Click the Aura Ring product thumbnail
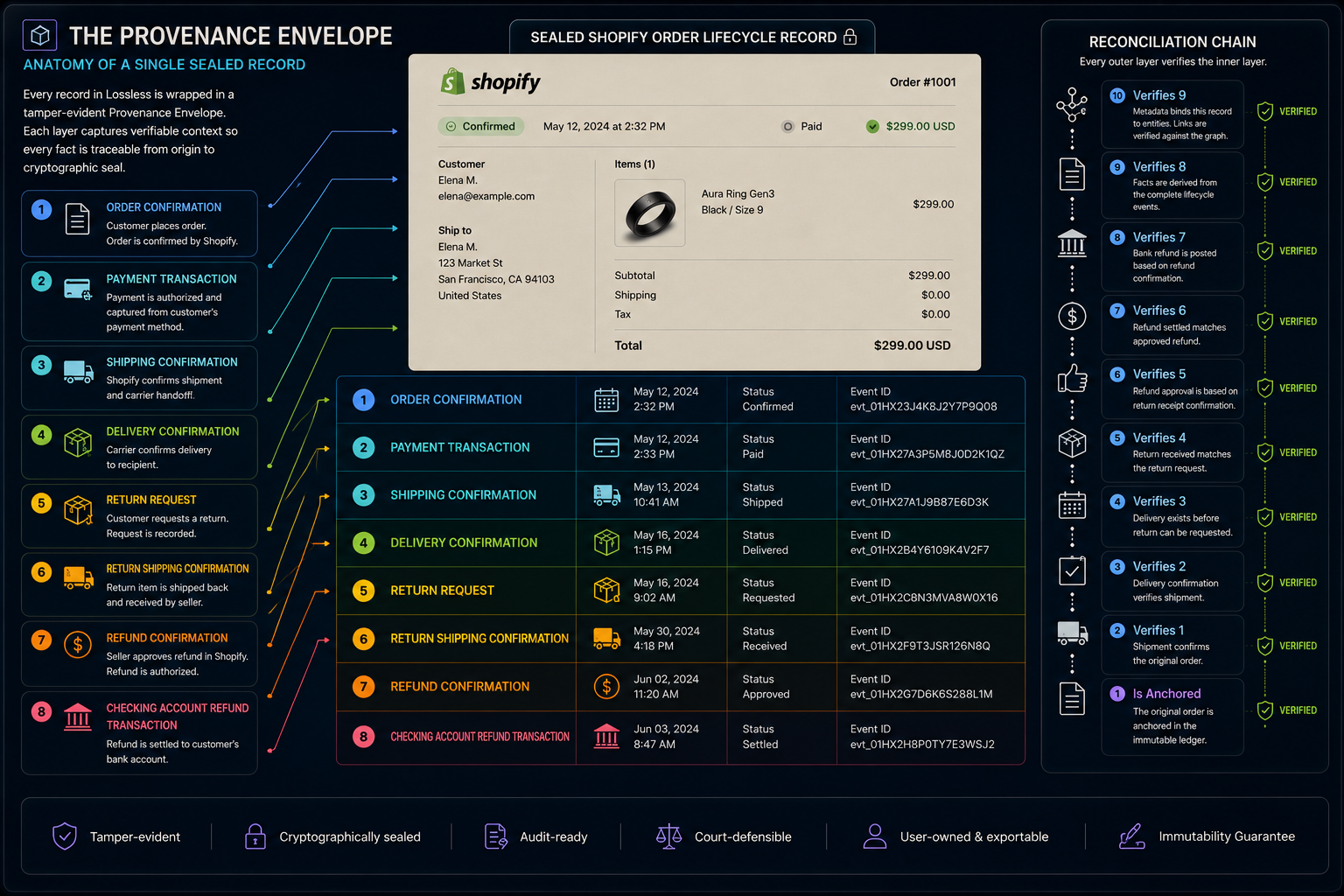Viewport: 1344px width, 896px height. click(x=650, y=213)
